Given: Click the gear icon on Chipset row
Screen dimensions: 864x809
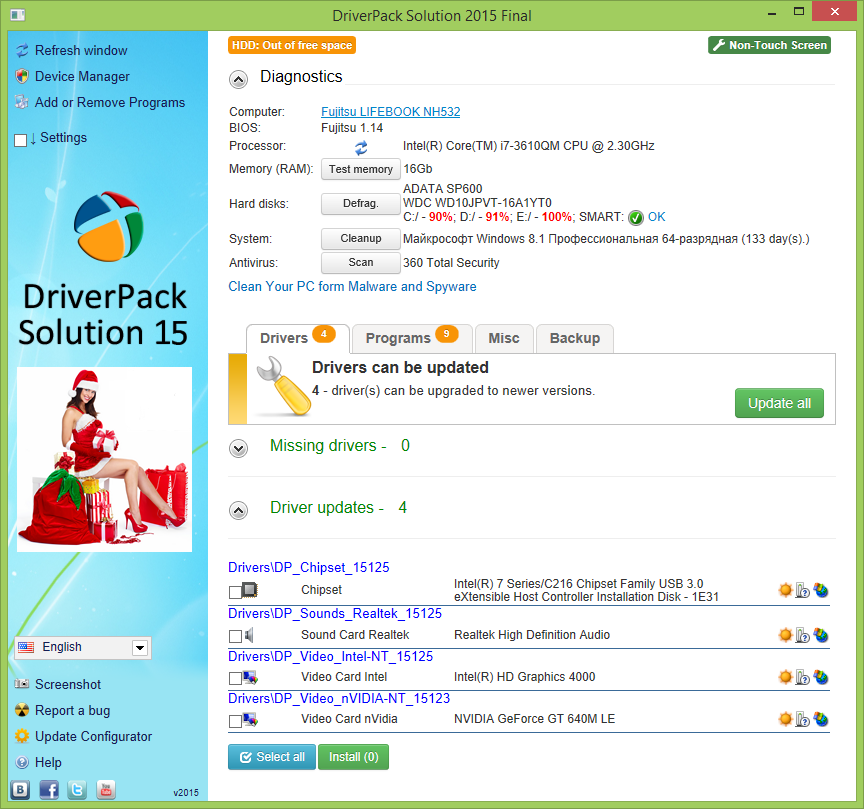Looking at the screenshot, I should (x=785, y=591).
